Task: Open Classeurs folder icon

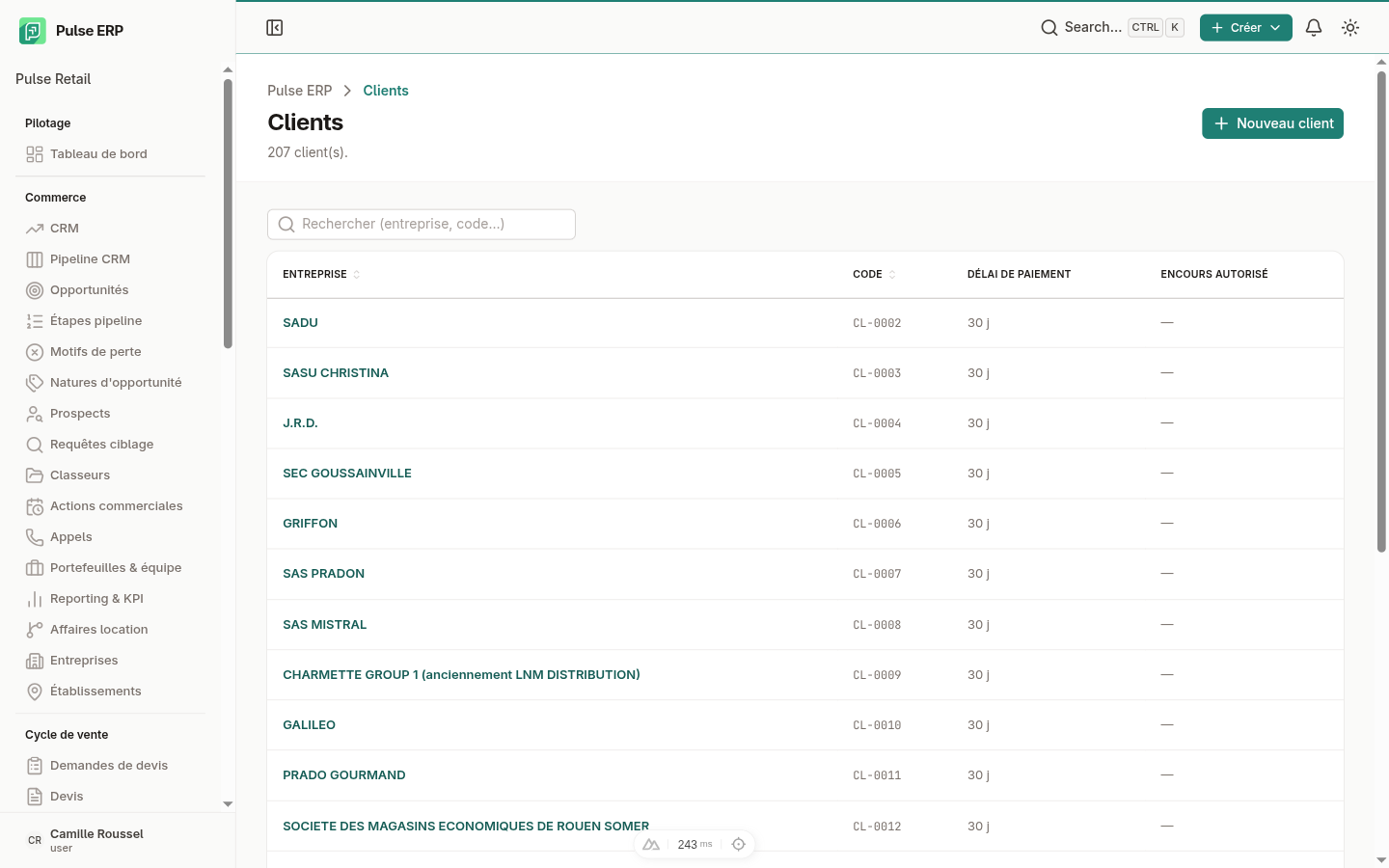Action: pos(35,475)
